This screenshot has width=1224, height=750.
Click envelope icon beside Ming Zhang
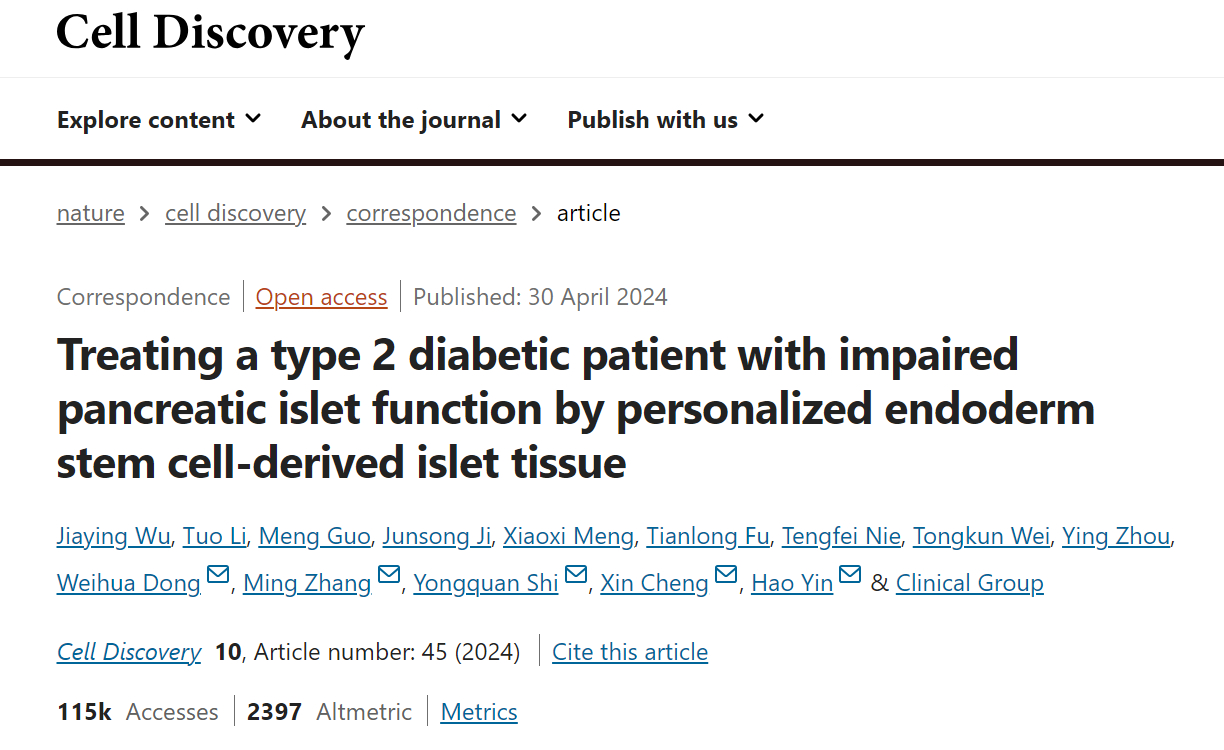click(x=389, y=576)
